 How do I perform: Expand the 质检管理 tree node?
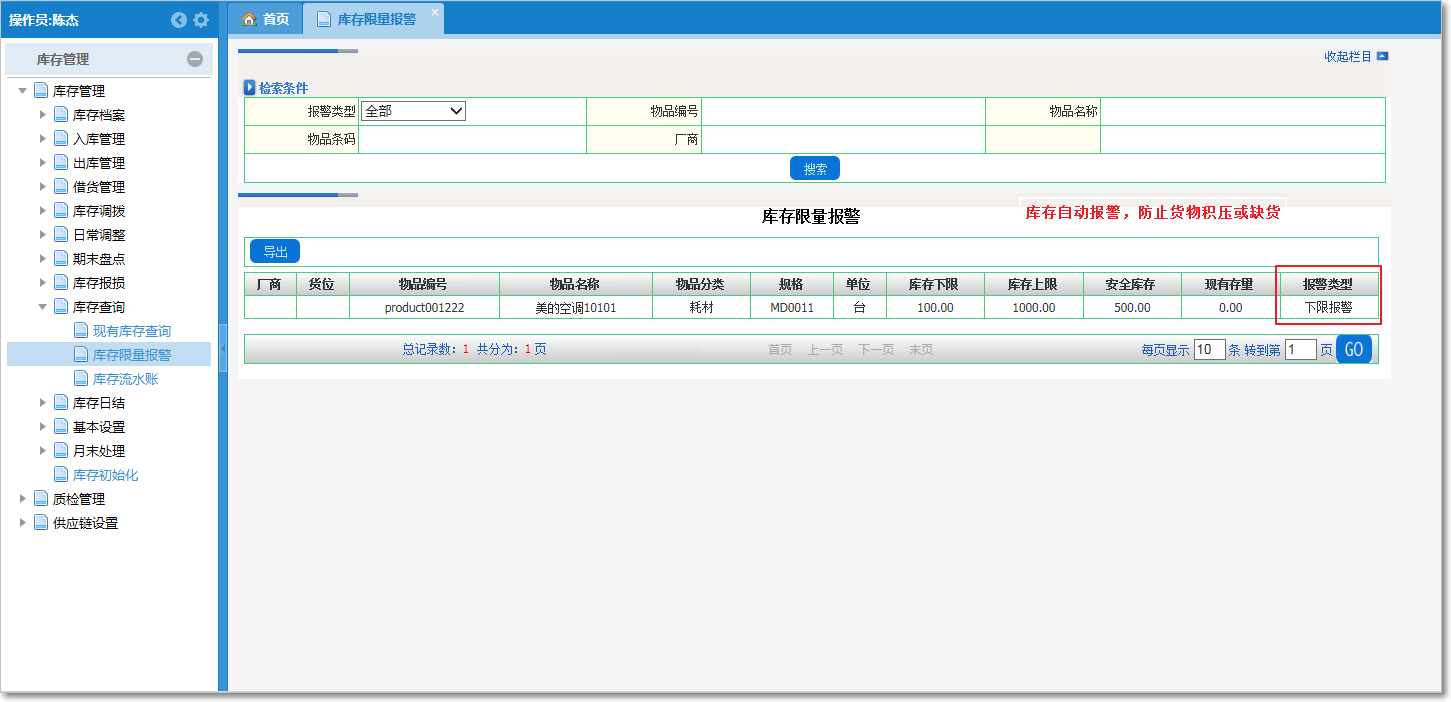(x=23, y=499)
